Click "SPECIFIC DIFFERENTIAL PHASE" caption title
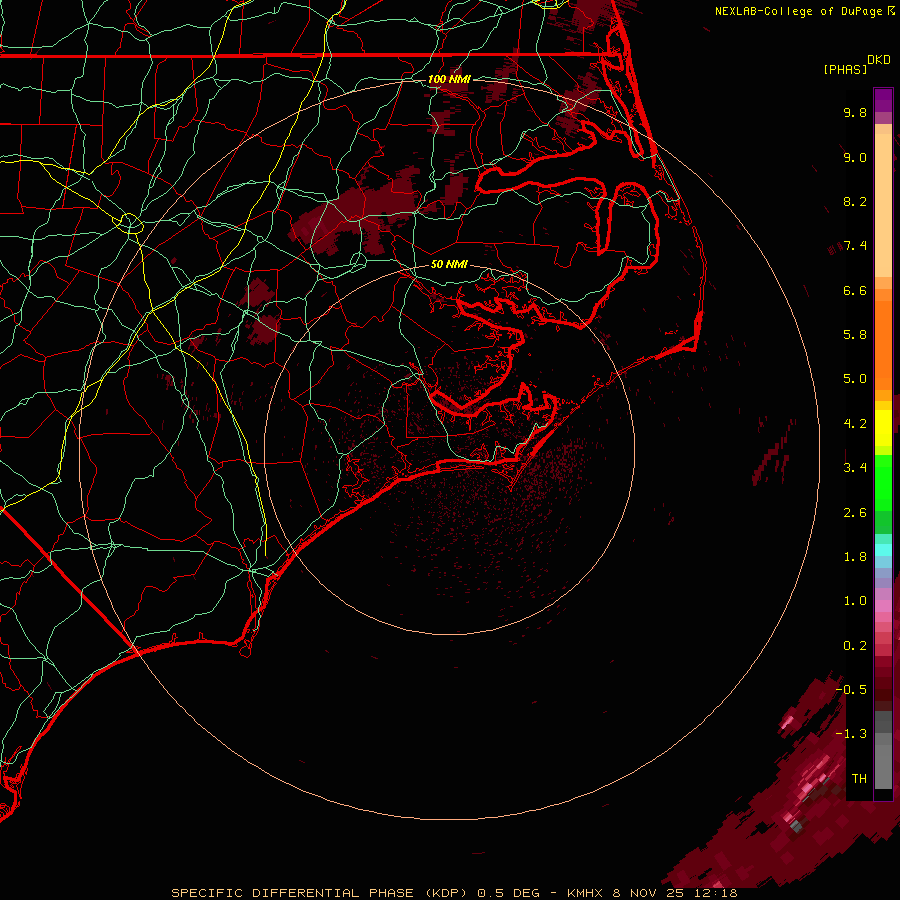Viewport: 900px width, 900px height. tap(292, 893)
